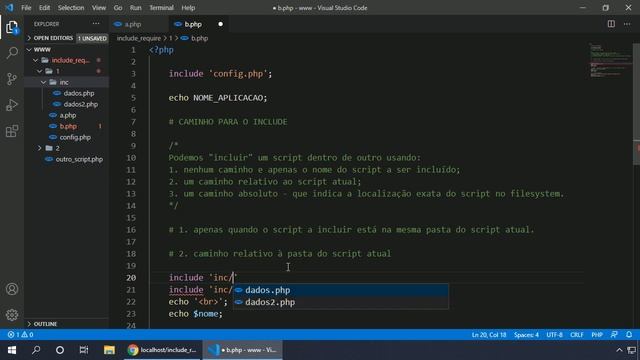Image resolution: width=640 pixels, height=360 pixels.
Task: Click line number 20 in gutter
Action: (x=131, y=278)
